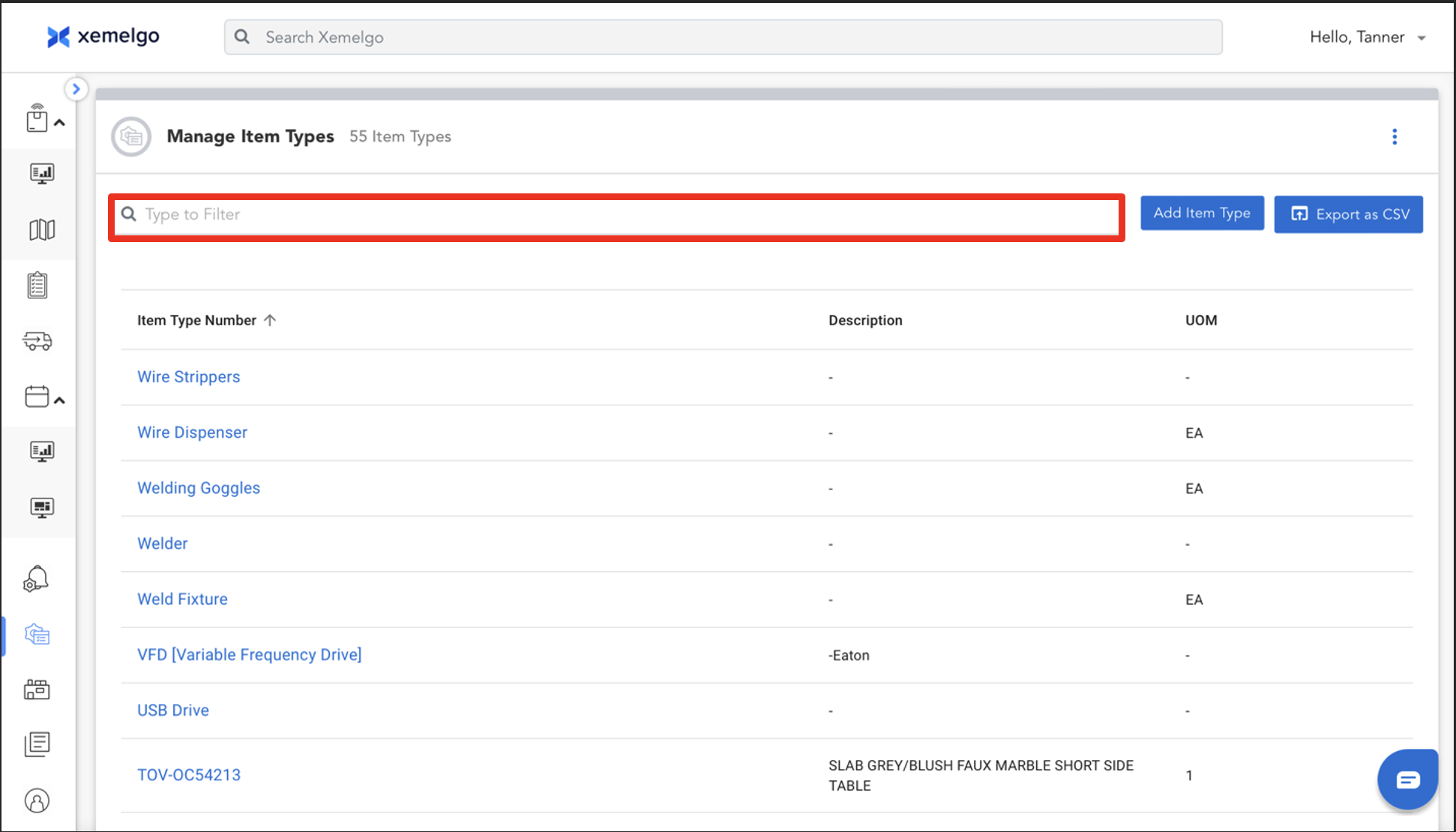
Task: Click the first dashboard monitor sidebar icon
Action: click(42, 174)
